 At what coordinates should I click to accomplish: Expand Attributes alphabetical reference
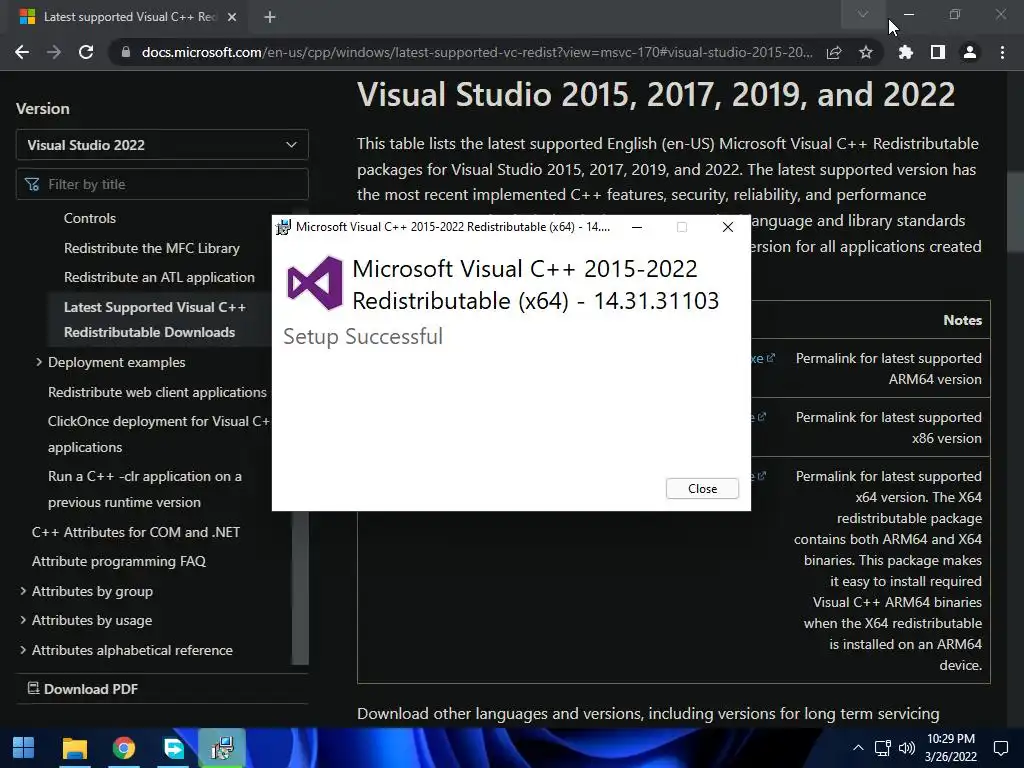tap(23, 650)
